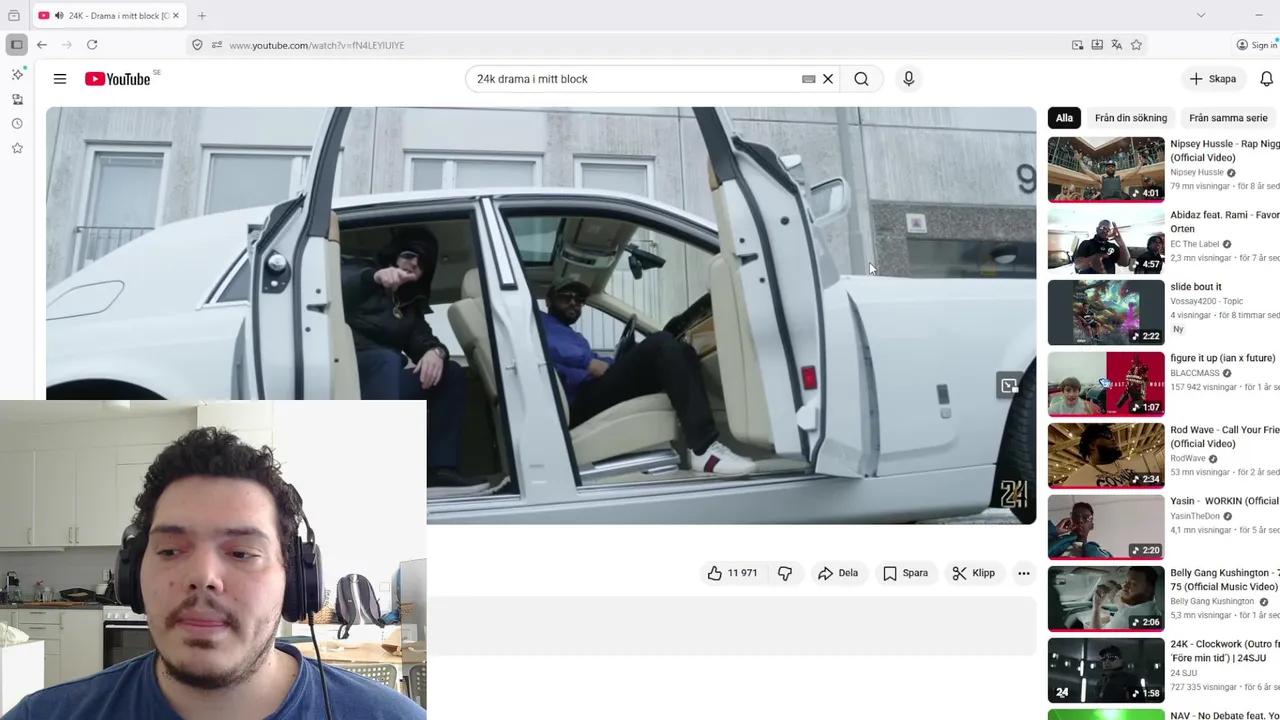Image resolution: width=1280 pixels, height=720 pixels.
Task: Open bookmarks star in sidebar
Action: pyautogui.click(x=17, y=148)
